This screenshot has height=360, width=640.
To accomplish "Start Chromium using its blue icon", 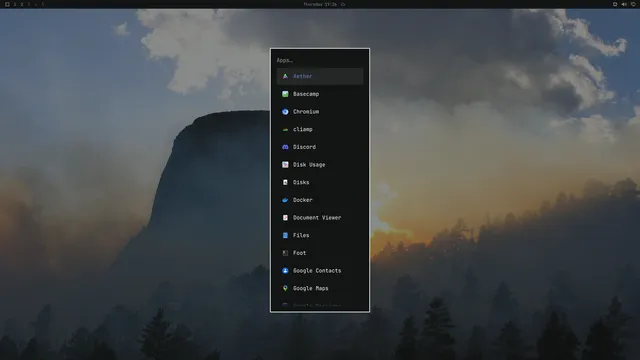I will (285, 111).
